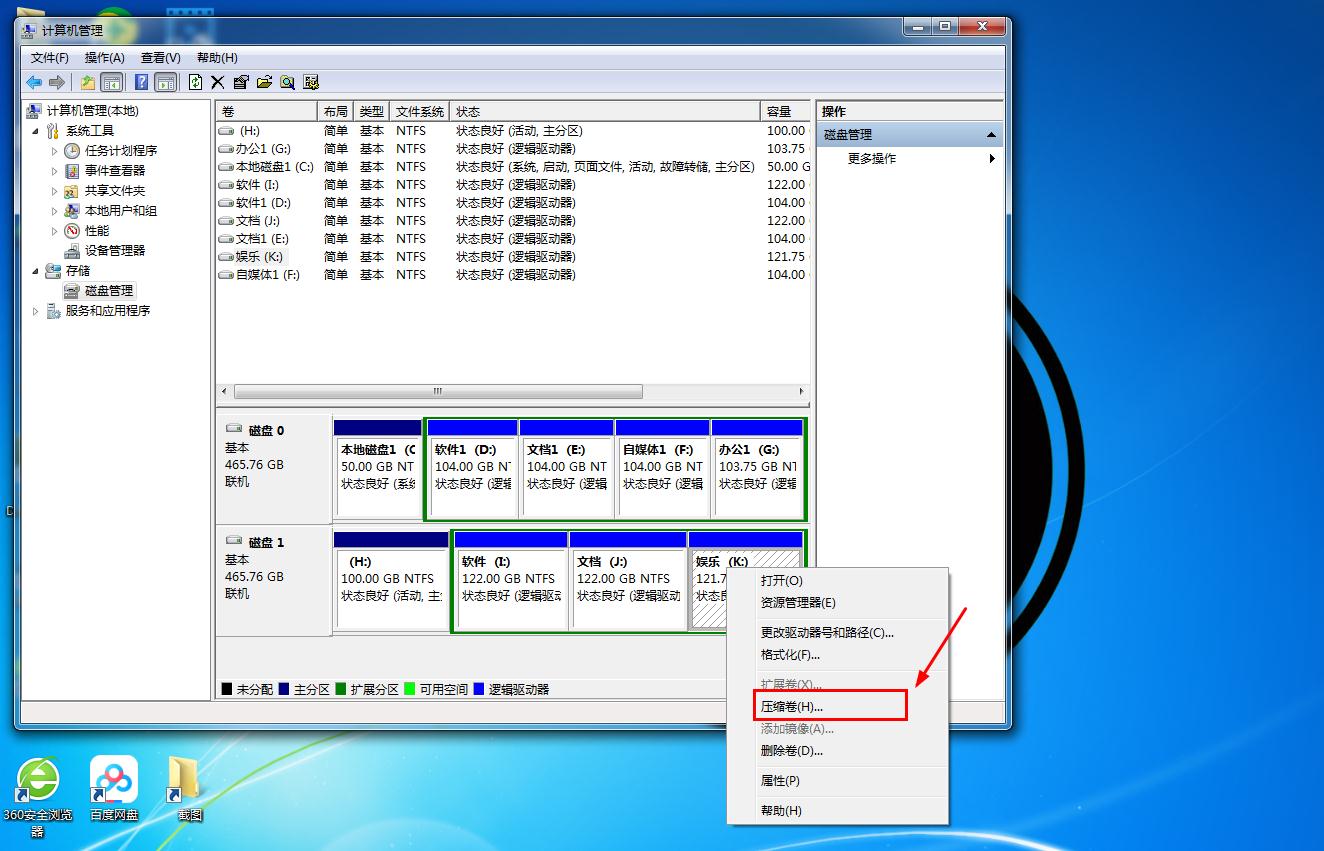Click the Up one level folder icon
Screen dimensions: 1324x851
pos(88,82)
